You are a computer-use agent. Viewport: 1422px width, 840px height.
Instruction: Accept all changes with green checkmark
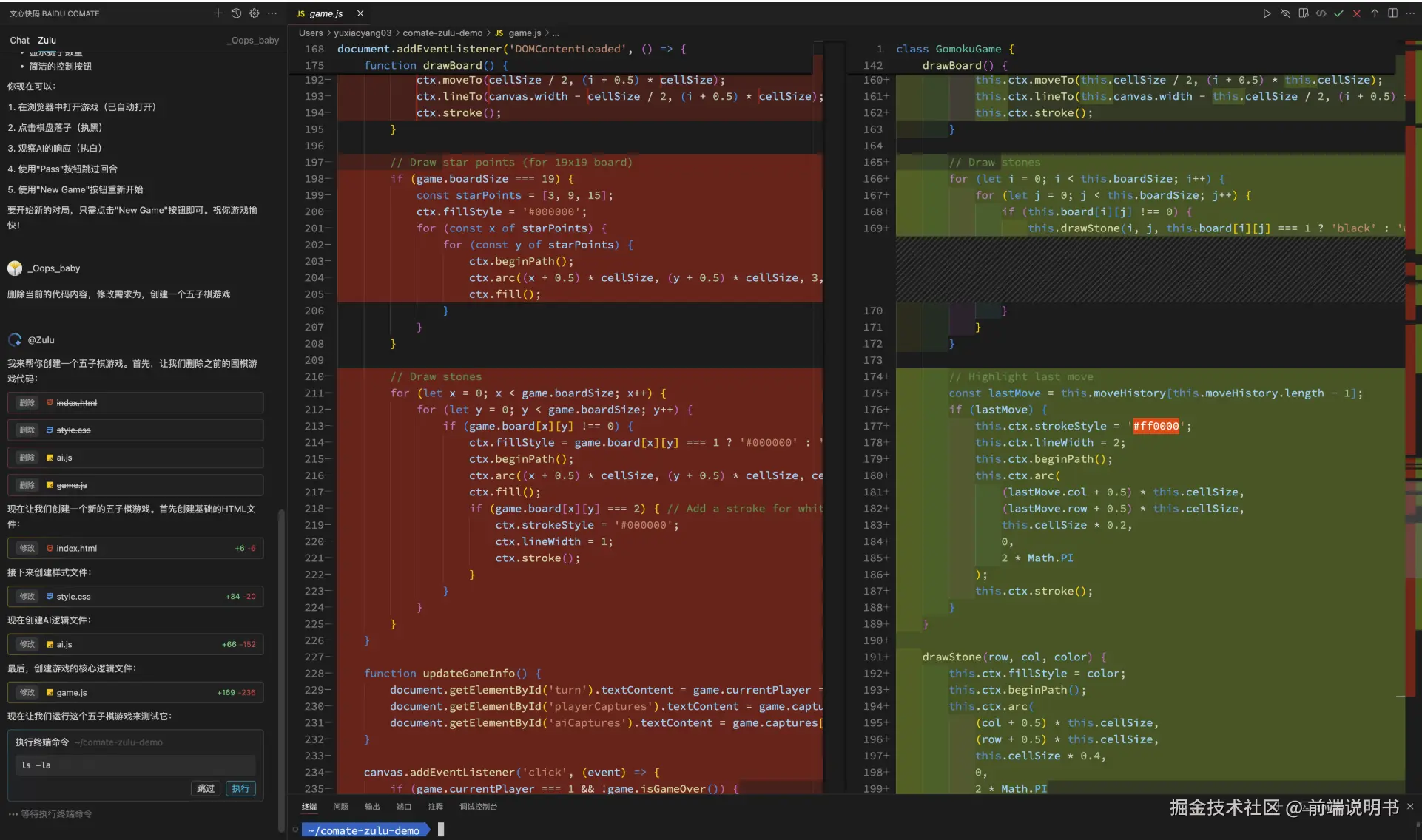pyautogui.click(x=1338, y=13)
